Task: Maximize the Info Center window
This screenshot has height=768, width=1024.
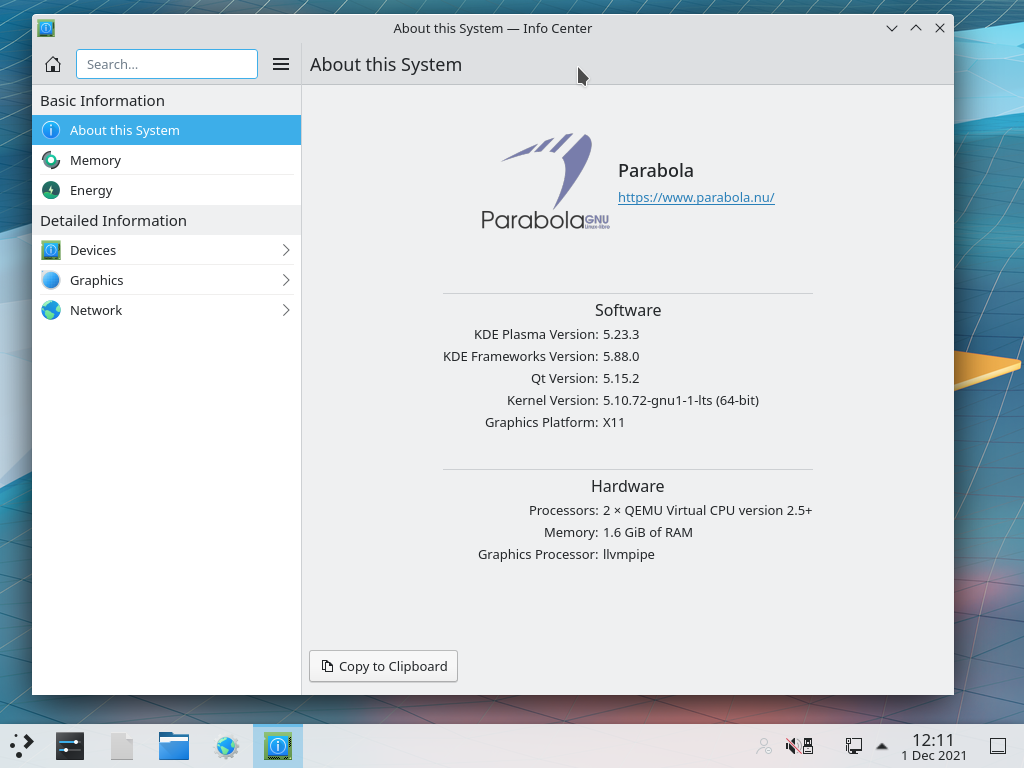Action: pyautogui.click(x=916, y=28)
